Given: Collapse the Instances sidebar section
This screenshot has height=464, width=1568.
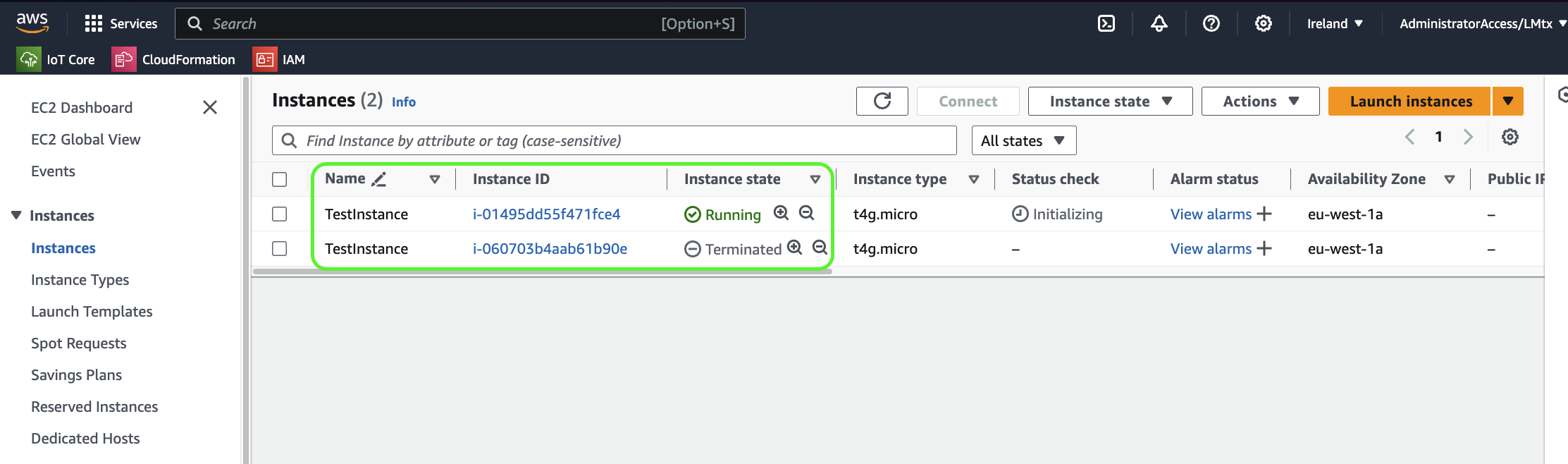Looking at the screenshot, I should coord(16,215).
